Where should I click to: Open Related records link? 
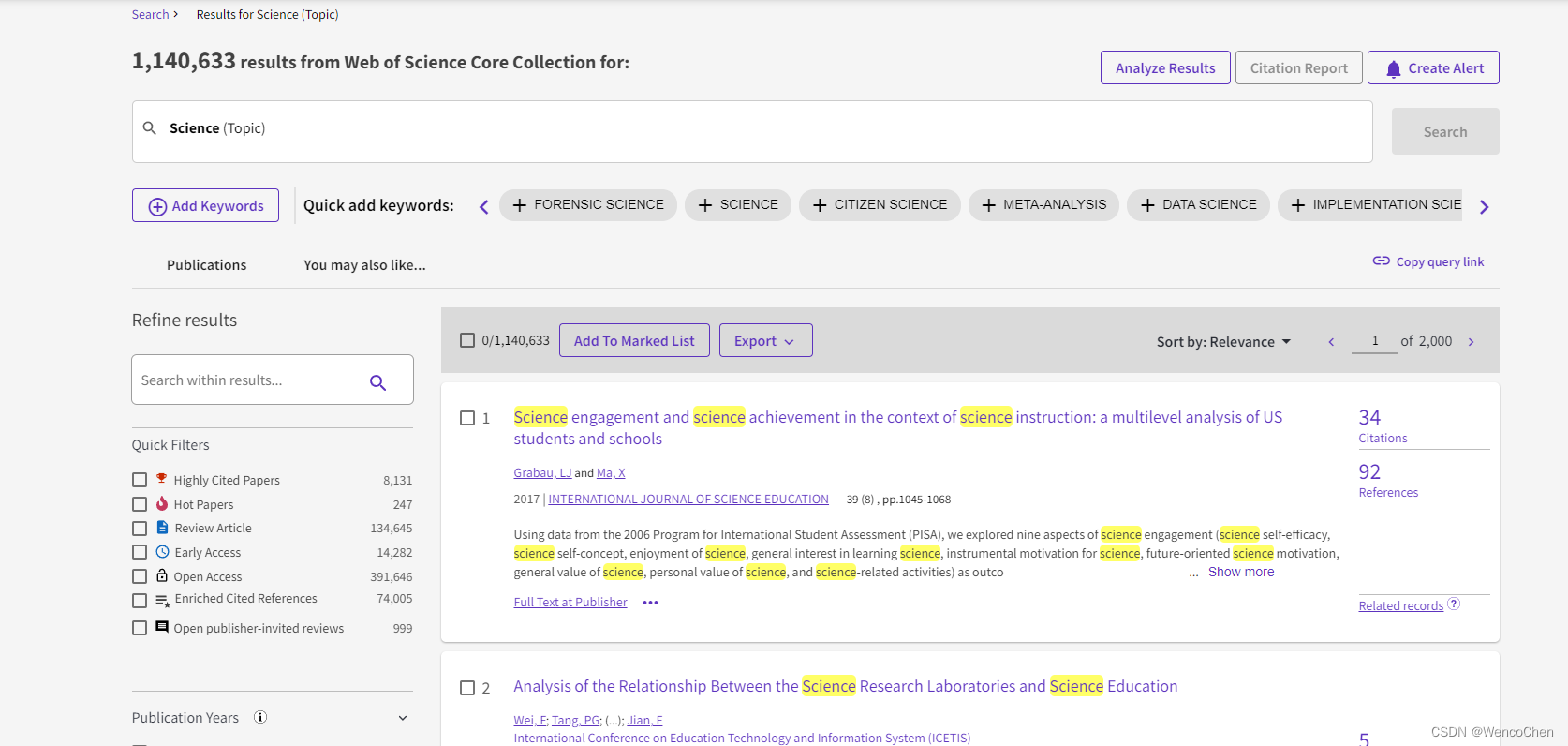pyautogui.click(x=1401, y=606)
